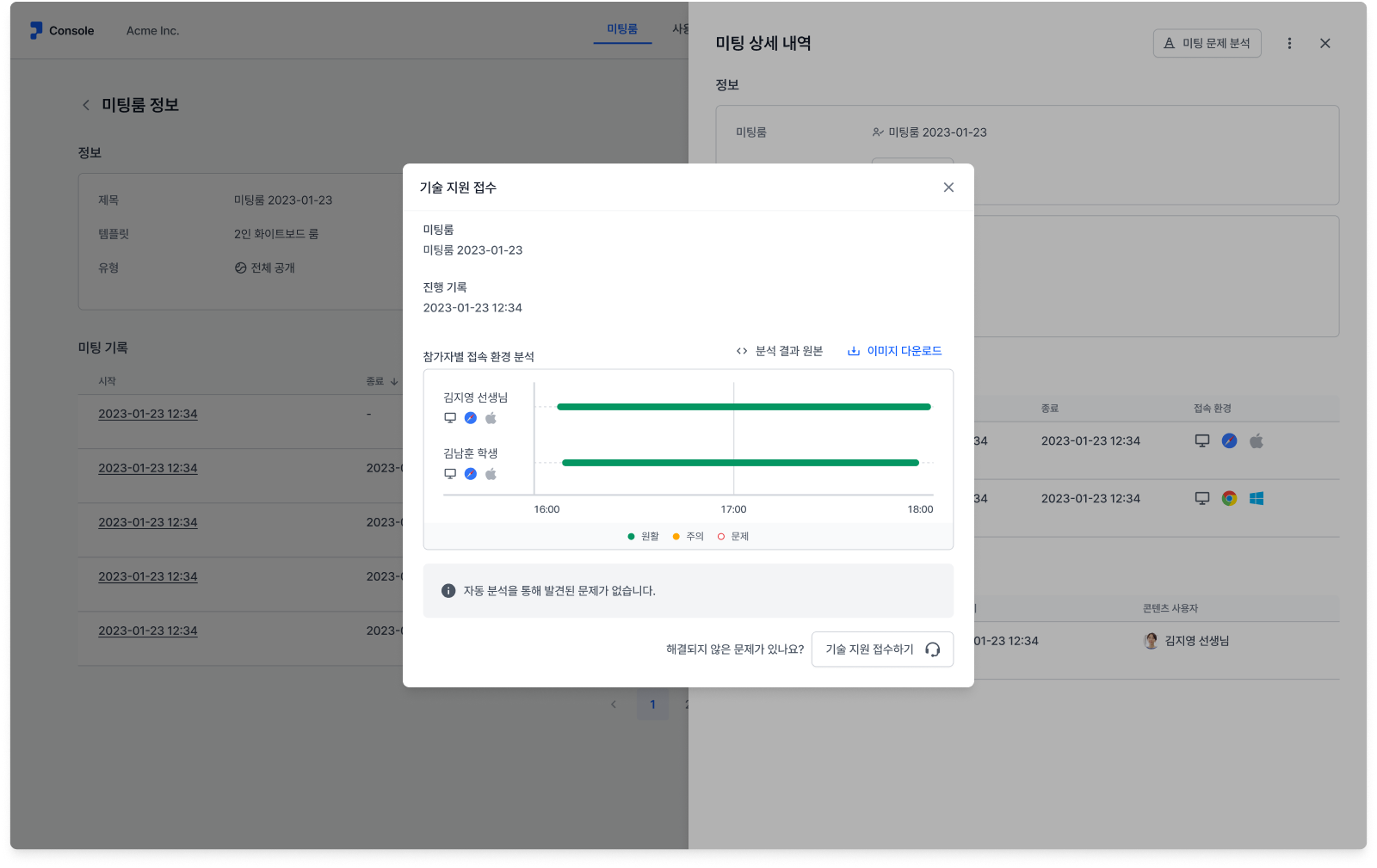Click the 전체 공개 globe icon
The width and height of the screenshot is (1377, 868).
(241, 268)
